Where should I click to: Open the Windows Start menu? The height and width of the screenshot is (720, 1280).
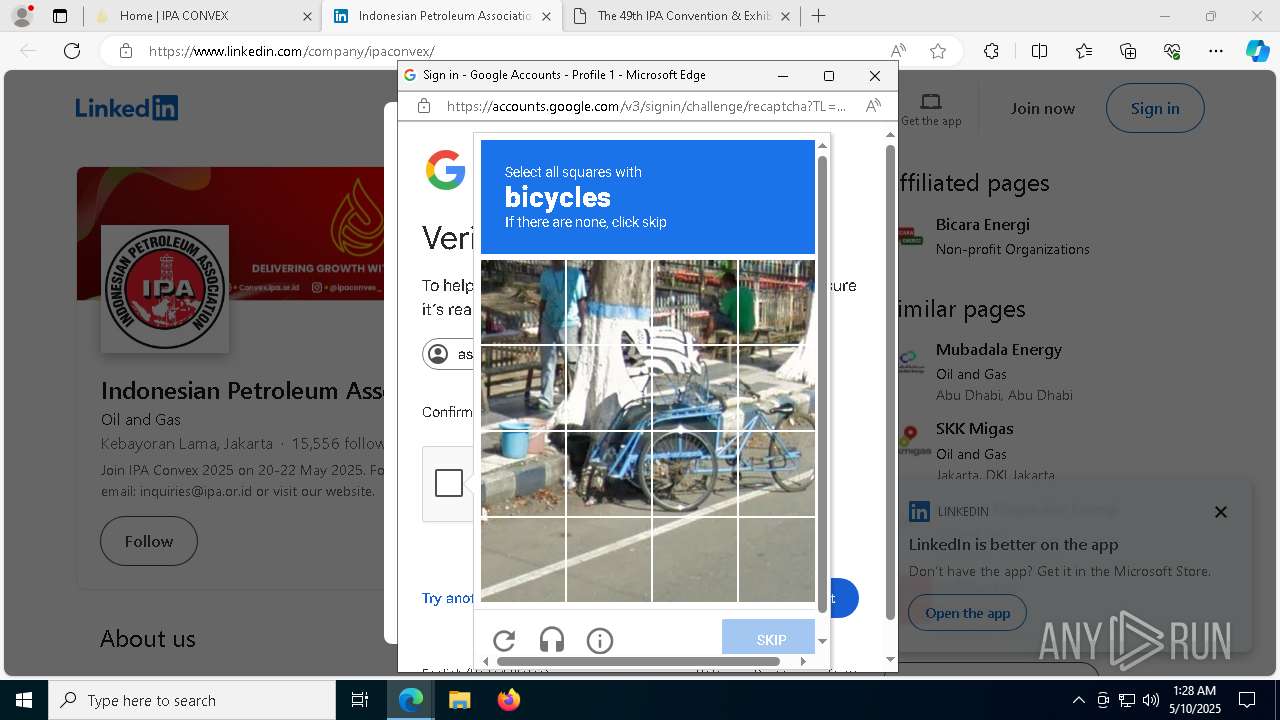click(x=24, y=700)
